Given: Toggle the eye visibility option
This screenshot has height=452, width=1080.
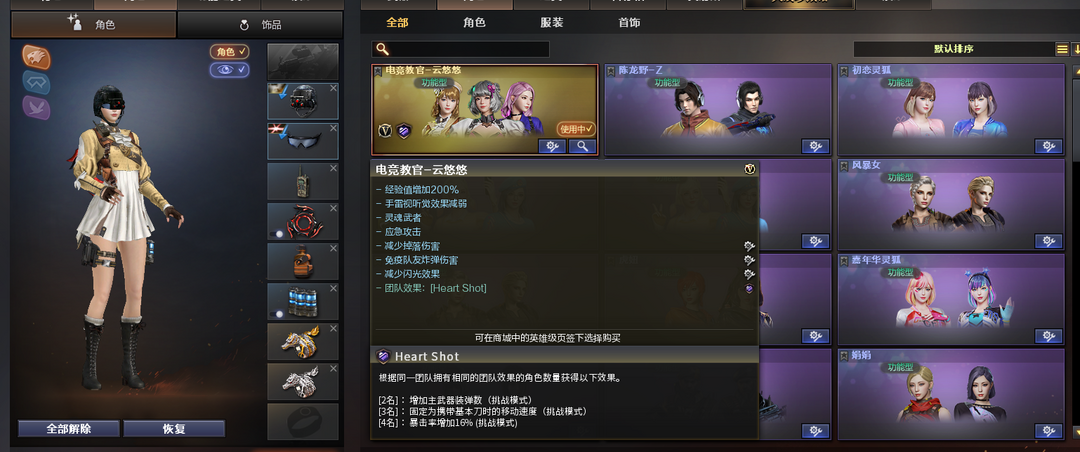Looking at the screenshot, I should pyautogui.click(x=230, y=70).
